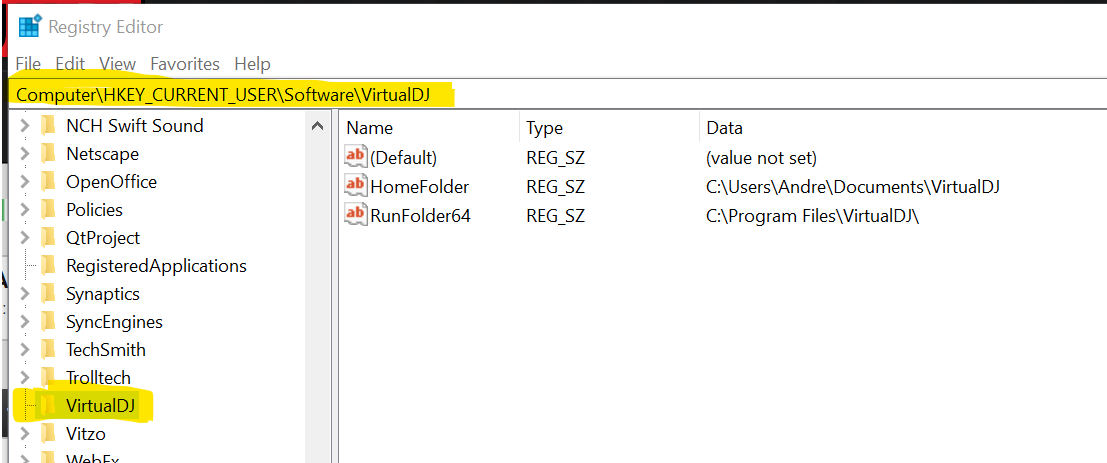Open the Edit menu
Image resolution: width=1107 pixels, height=463 pixels.
coord(70,64)
